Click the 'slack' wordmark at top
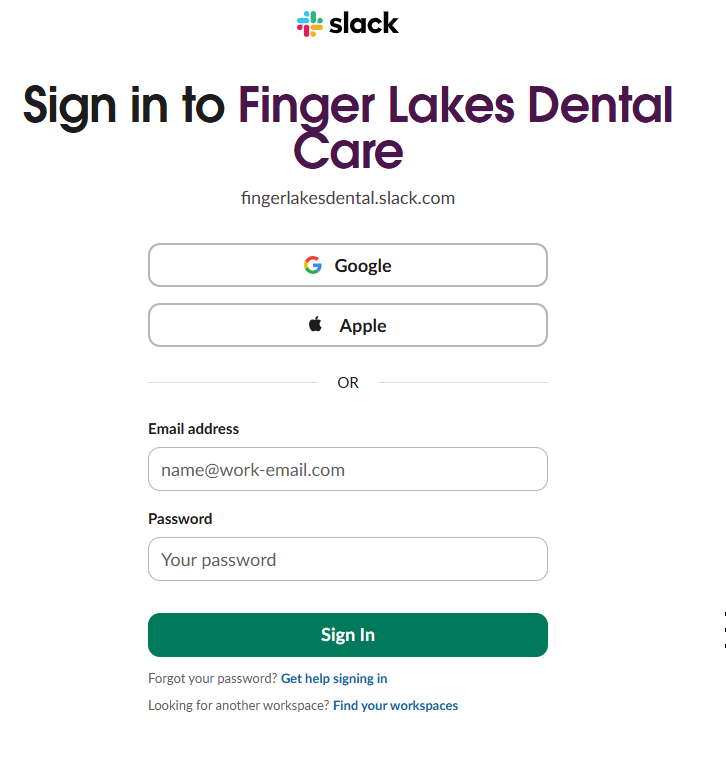 (364, 24)
